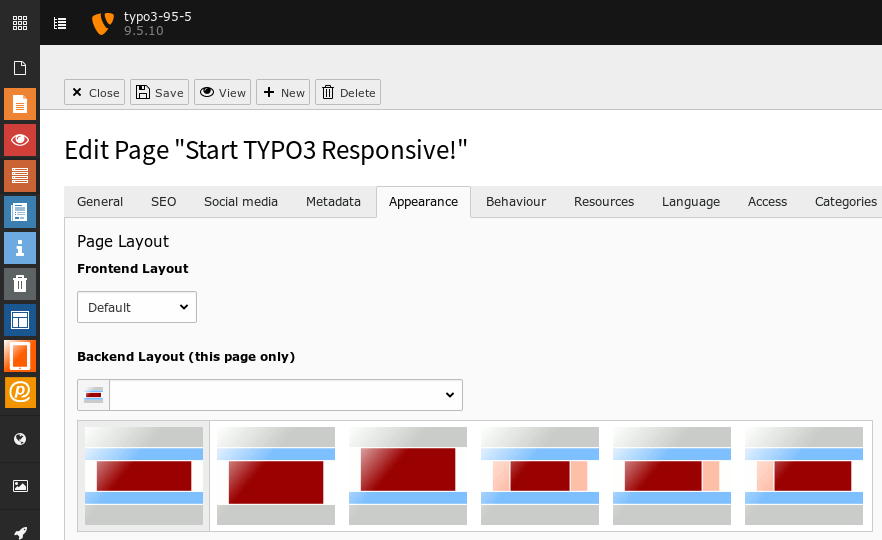
Task: Open the Template module icon
Action: point(19,320)
